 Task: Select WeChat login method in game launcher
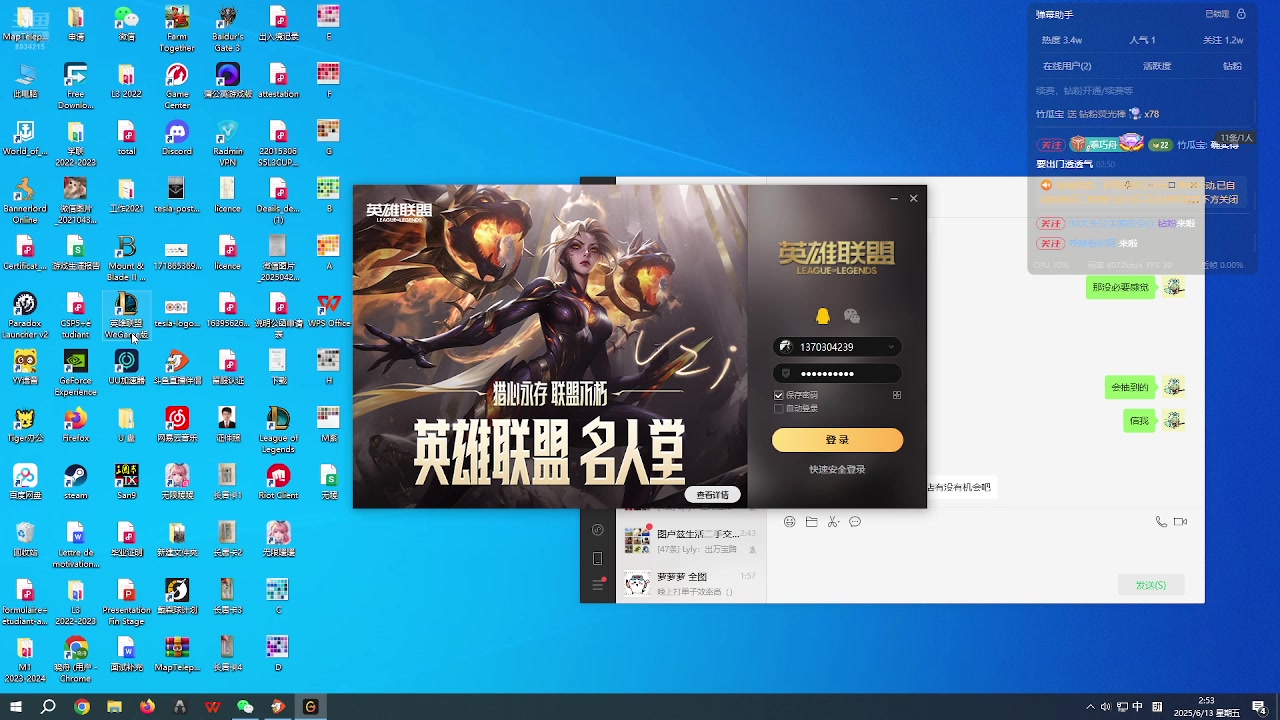[x=852, y=316]
